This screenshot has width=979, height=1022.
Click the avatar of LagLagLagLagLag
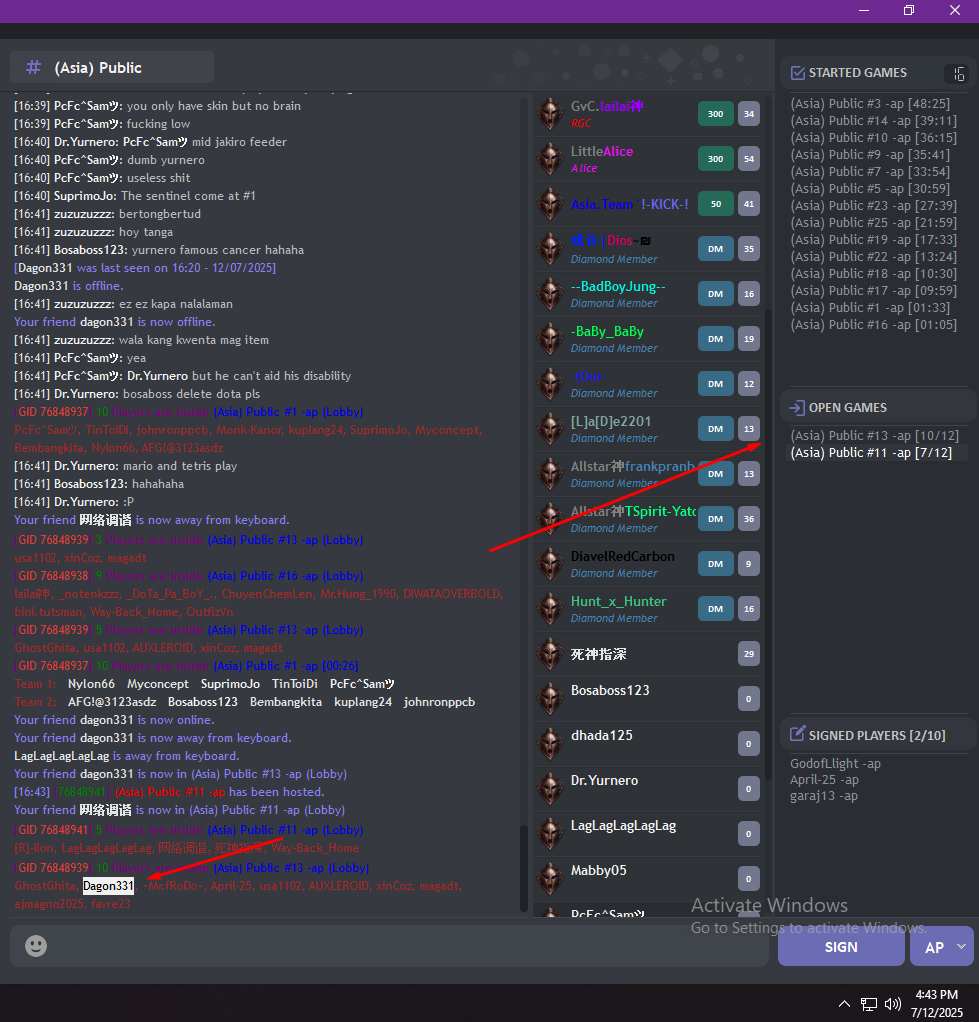click(551, 833)
